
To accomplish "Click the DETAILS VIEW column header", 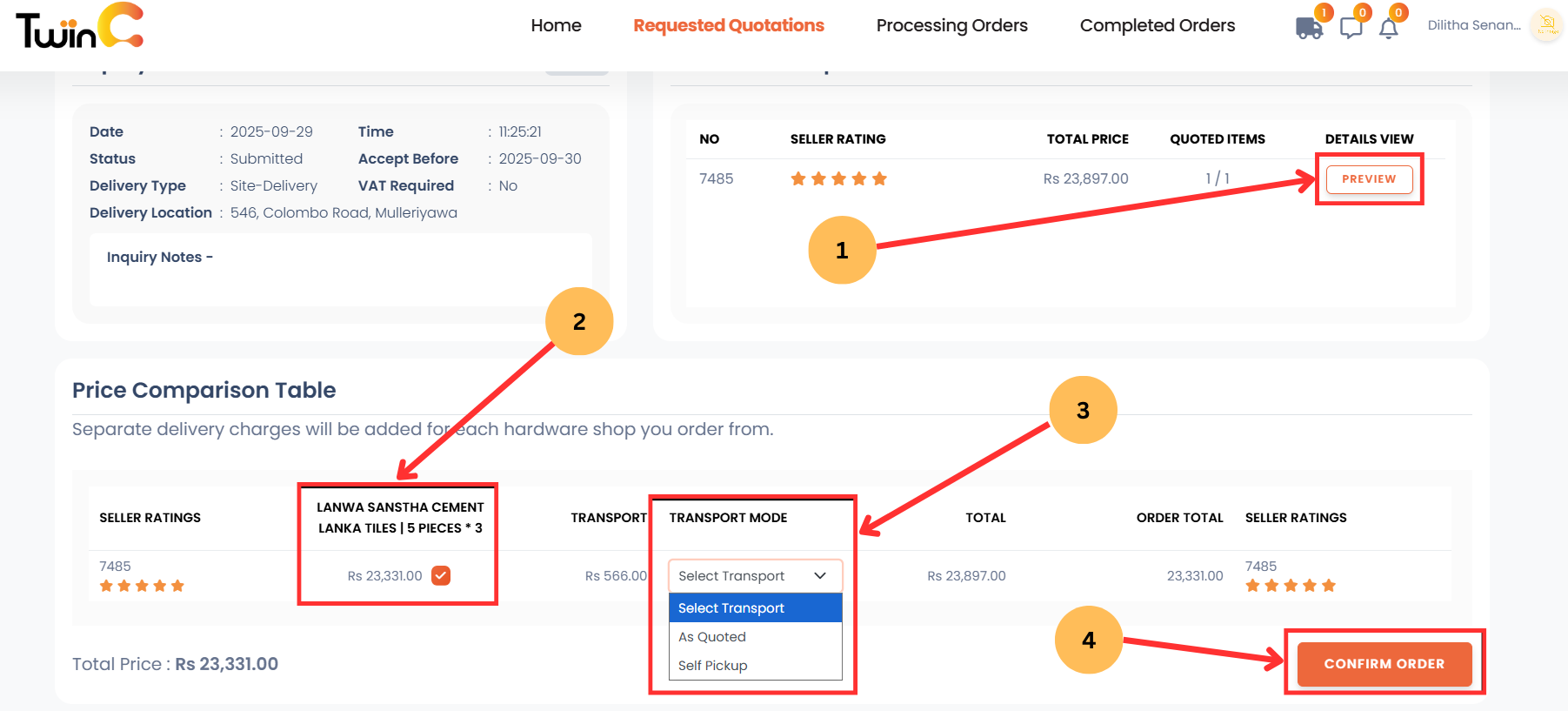I will pyautogui.click(x=1369, y=139).
